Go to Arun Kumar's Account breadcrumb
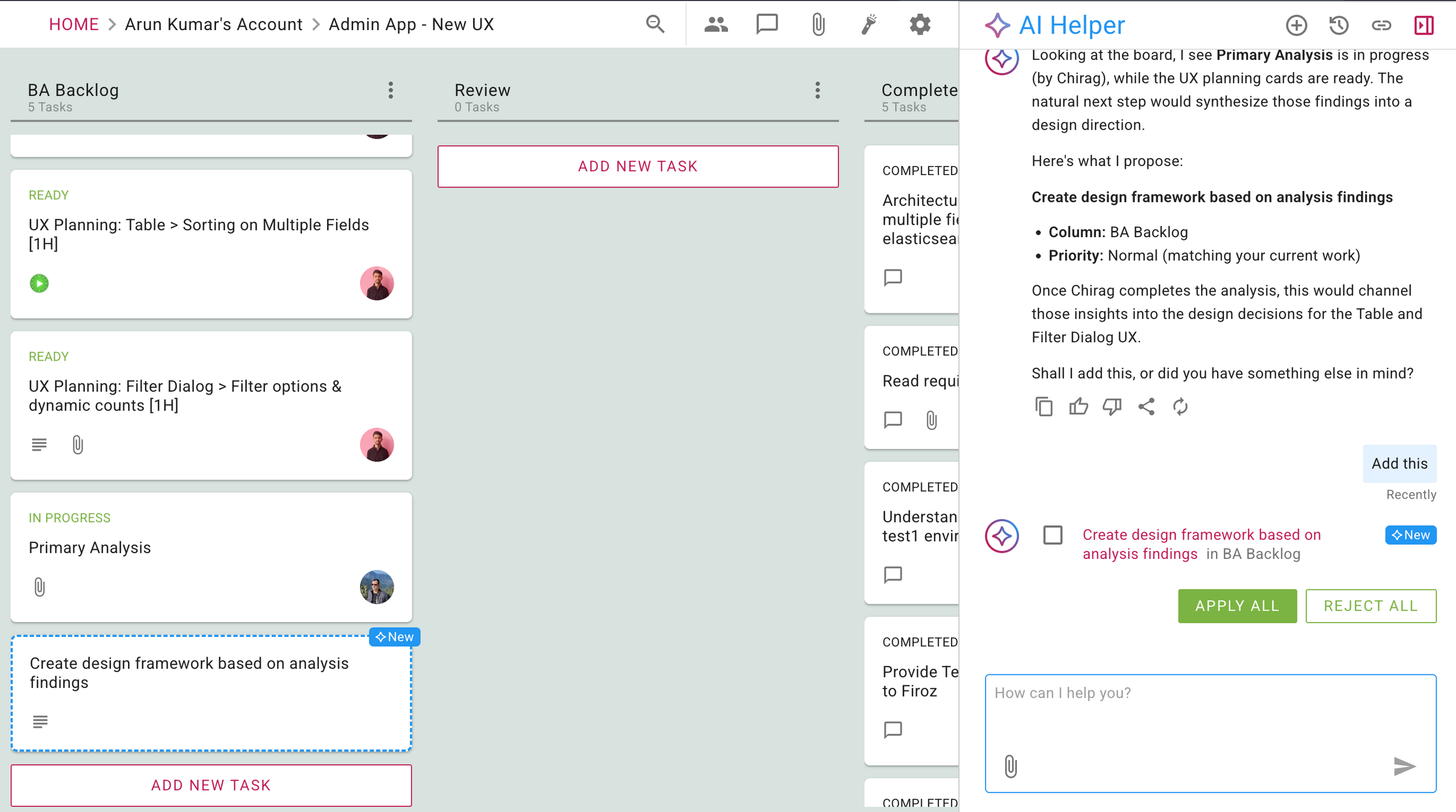Image resolution: width=1456 pixels, height=812 pixels. point(213,24)
